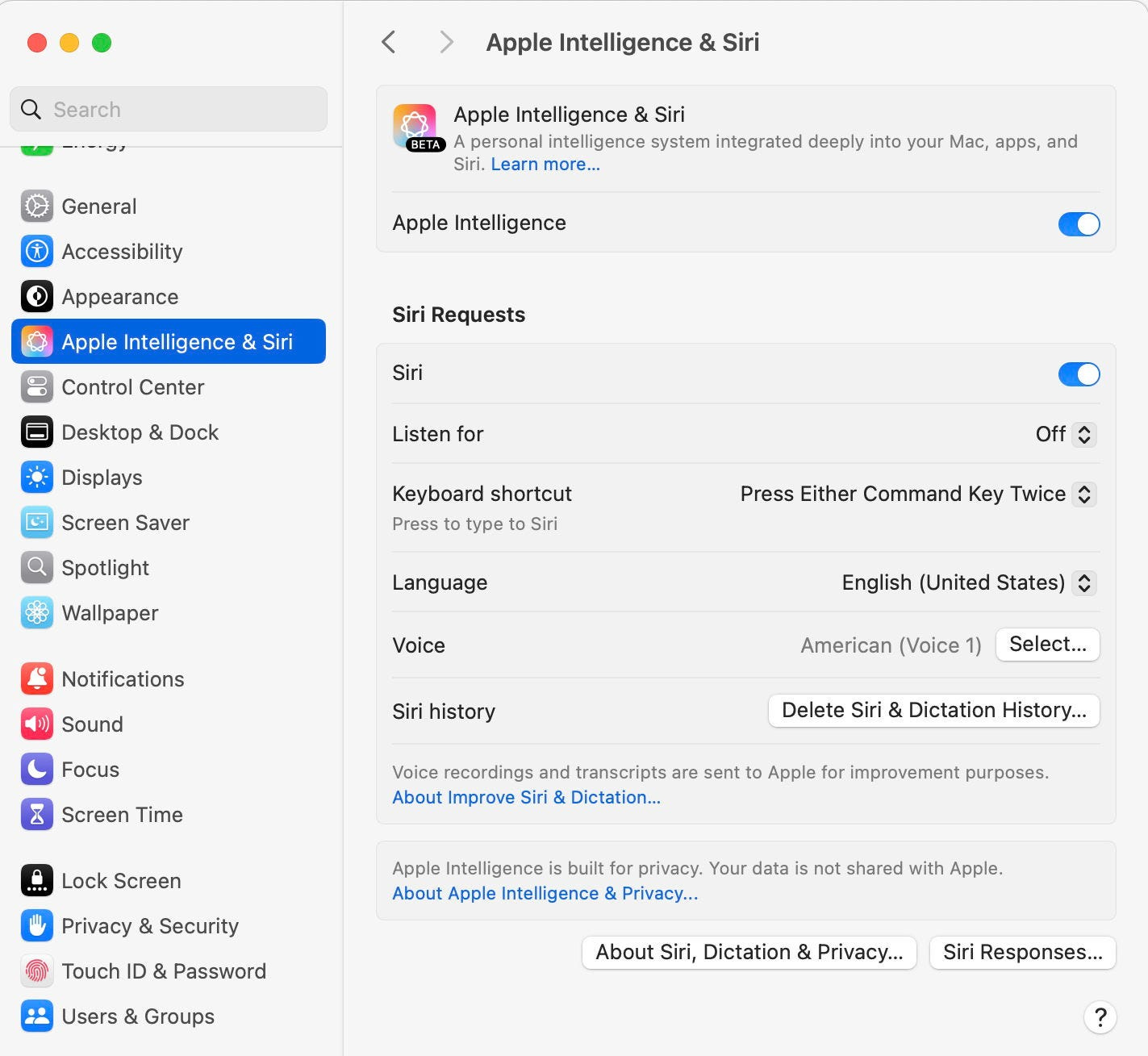Select Privacy & Security in sidebar
This screenshot has height=1056, width=1148.
(x=169, y=926)
